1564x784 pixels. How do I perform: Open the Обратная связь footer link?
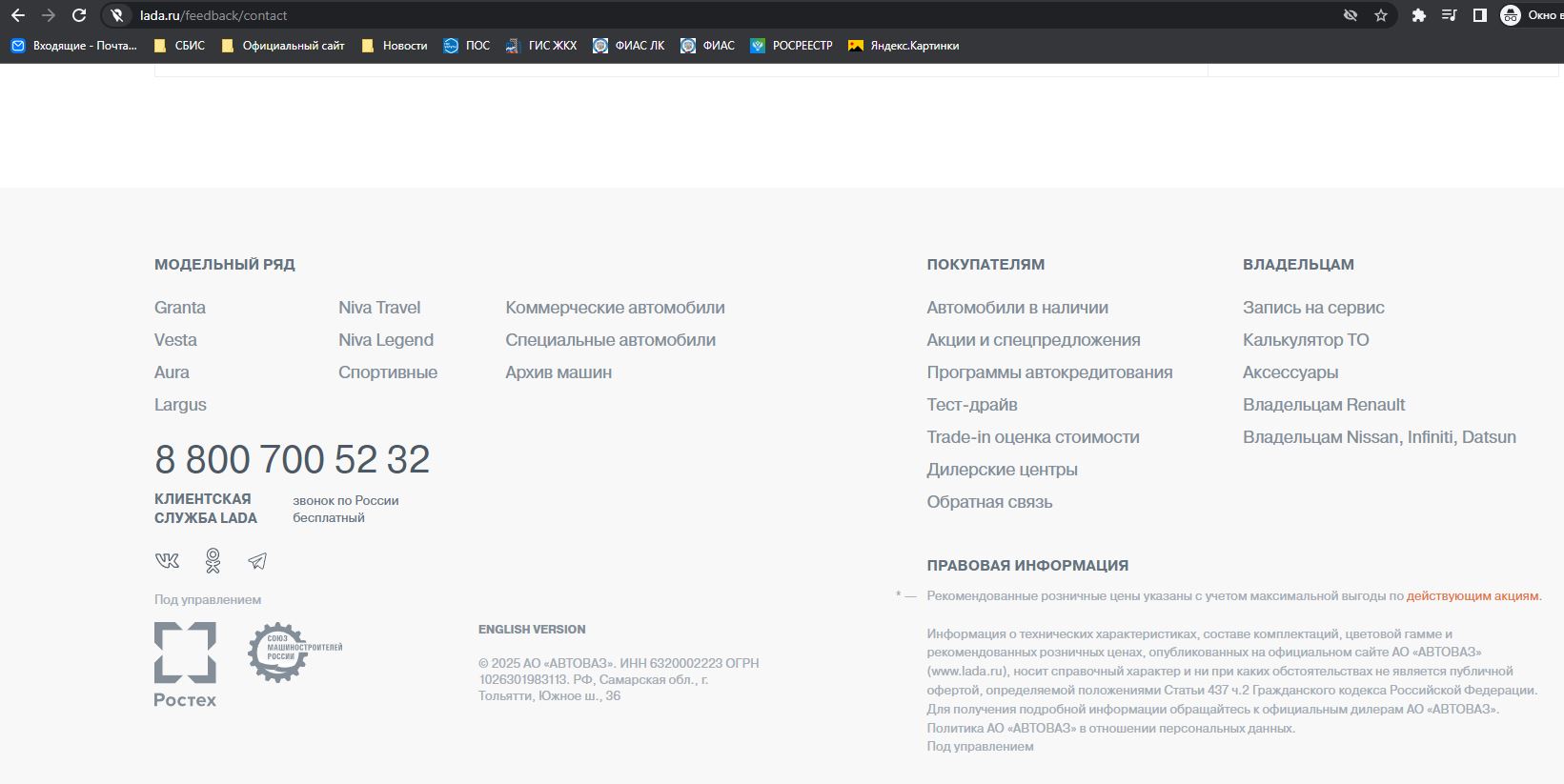989,502
